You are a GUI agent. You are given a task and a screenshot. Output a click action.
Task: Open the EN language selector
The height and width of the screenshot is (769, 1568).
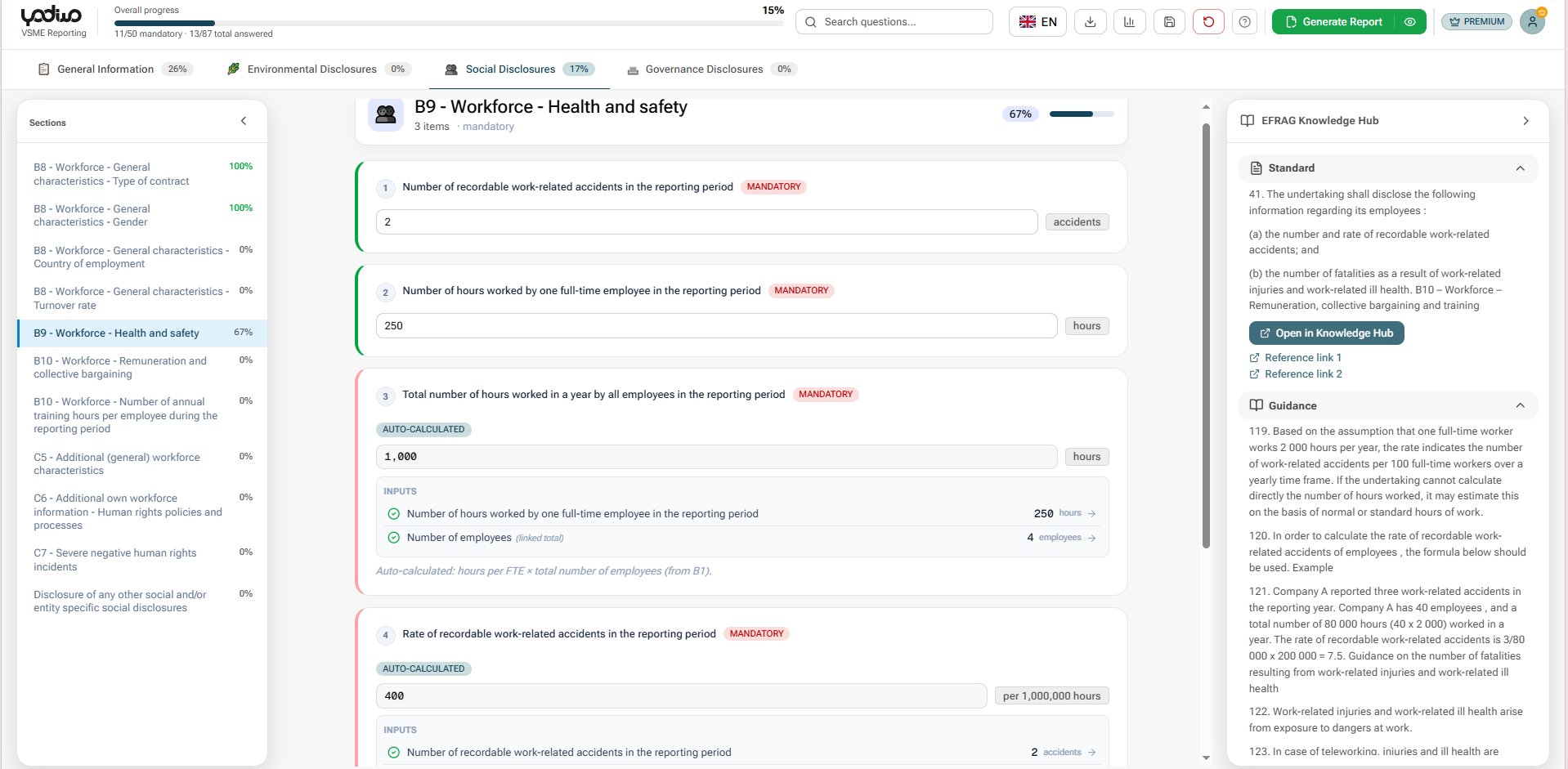point(1037,22)
